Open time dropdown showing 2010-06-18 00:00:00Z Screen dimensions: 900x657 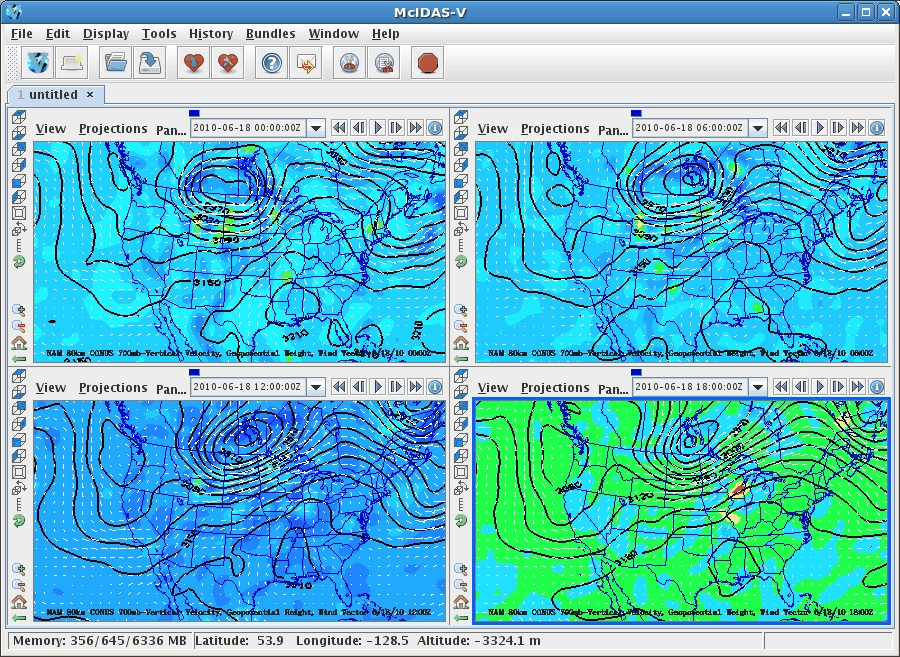click(x=316, y=128)
